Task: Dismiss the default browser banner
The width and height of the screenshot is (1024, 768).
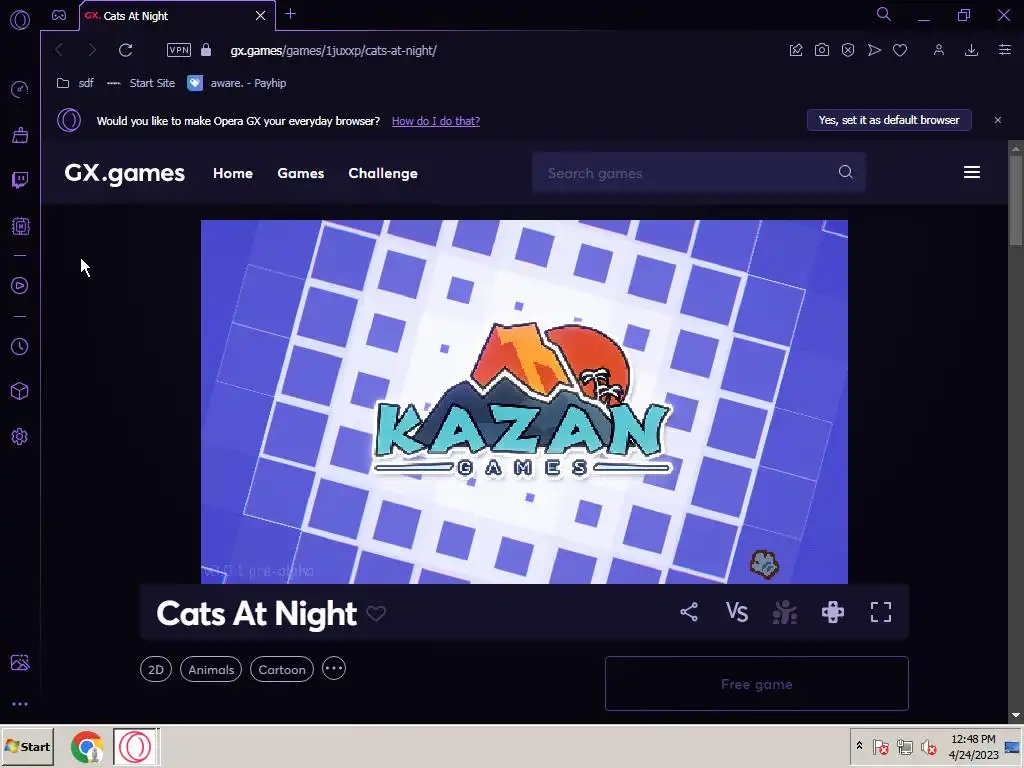Action: click(x=997, y=120)
